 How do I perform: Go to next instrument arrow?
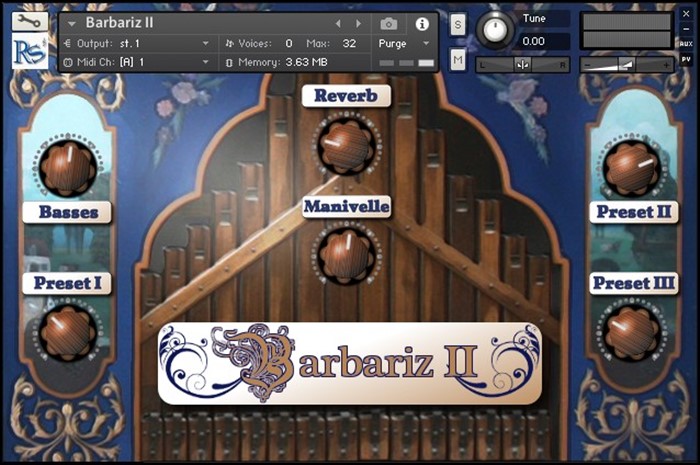coord(358,23)
